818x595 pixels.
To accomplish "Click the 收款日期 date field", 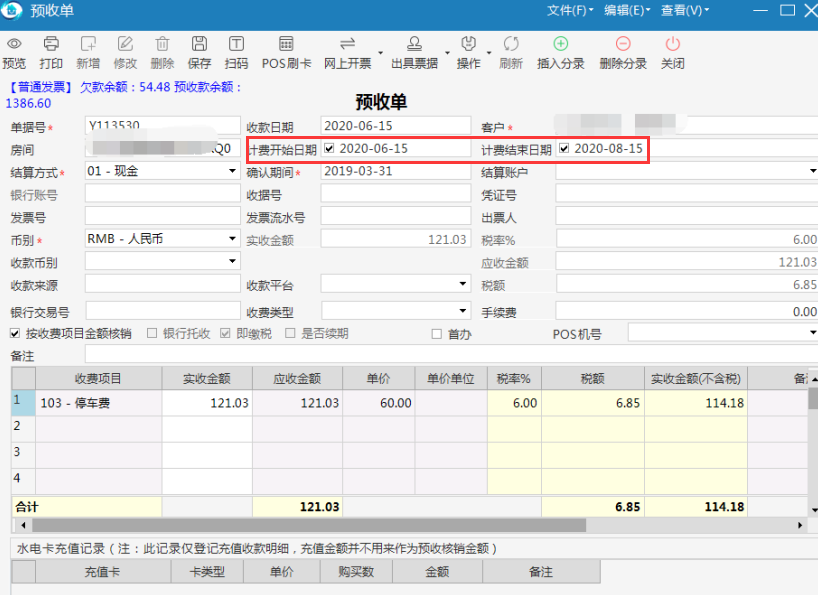I will pyautogui.click(x=395, y=126).
